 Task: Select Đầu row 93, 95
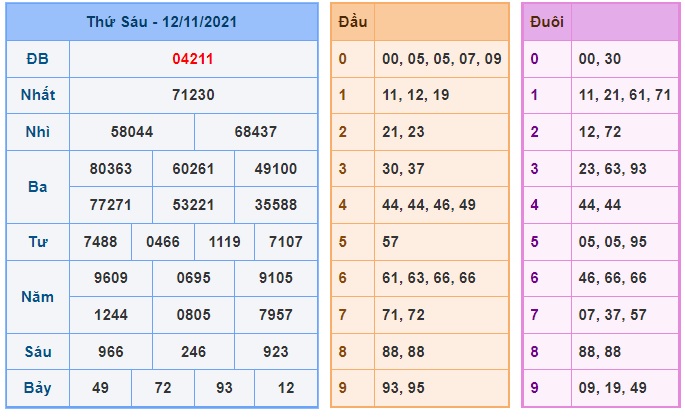(403, 388)
